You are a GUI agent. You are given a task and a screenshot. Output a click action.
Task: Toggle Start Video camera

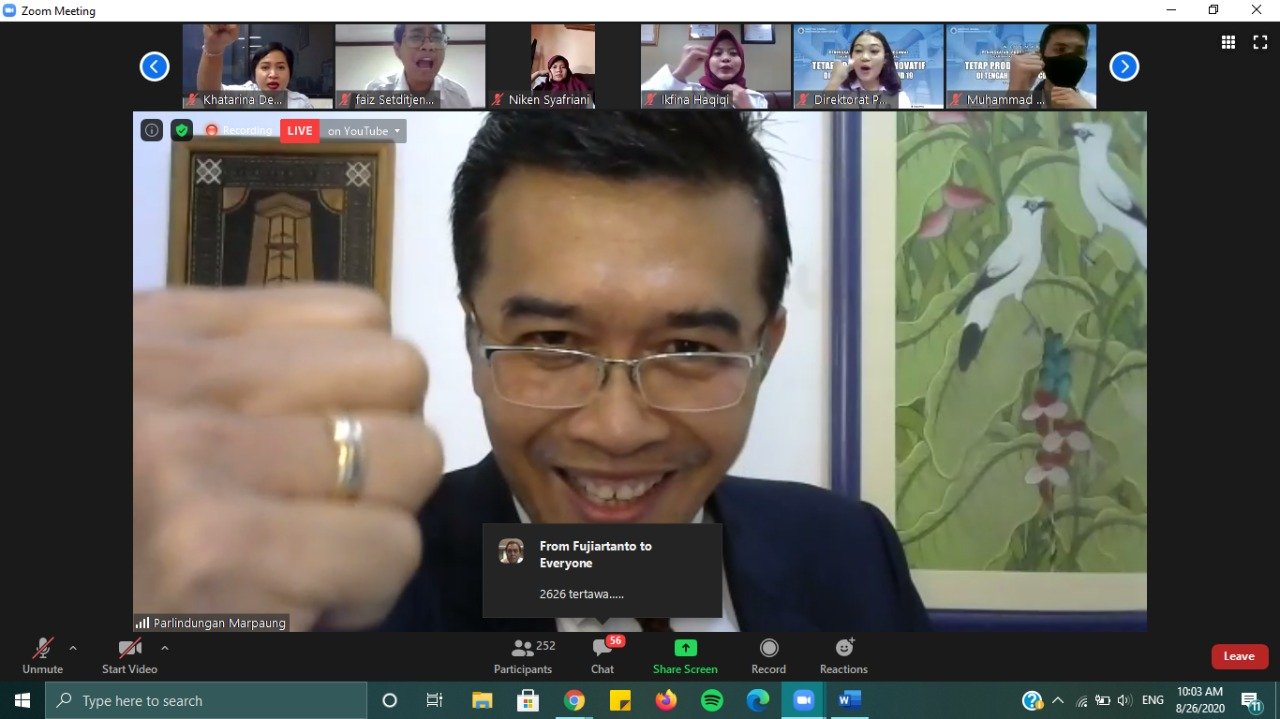(129, 656)
